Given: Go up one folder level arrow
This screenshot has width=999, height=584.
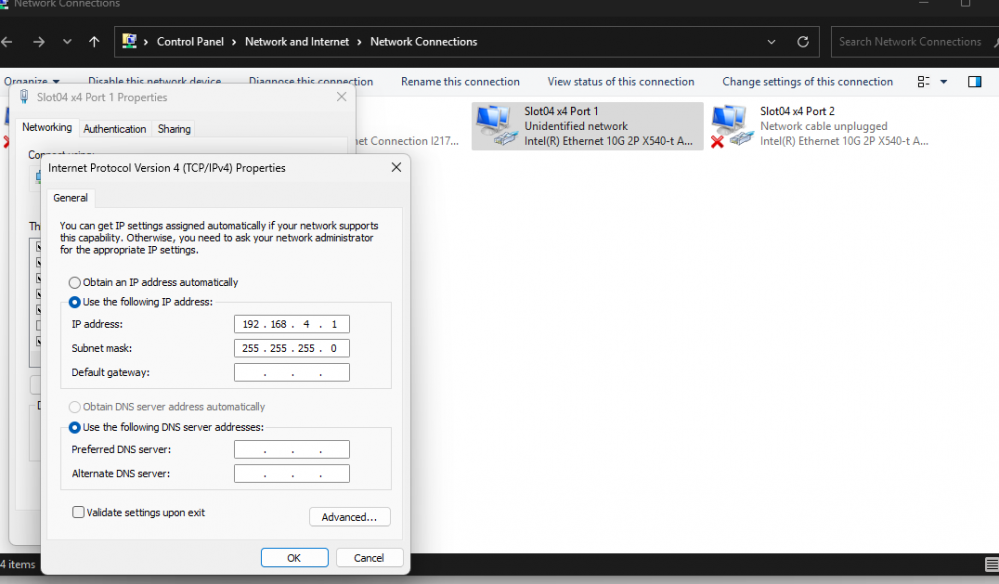Looking at the screenshot, I should [x=94, y=42].
